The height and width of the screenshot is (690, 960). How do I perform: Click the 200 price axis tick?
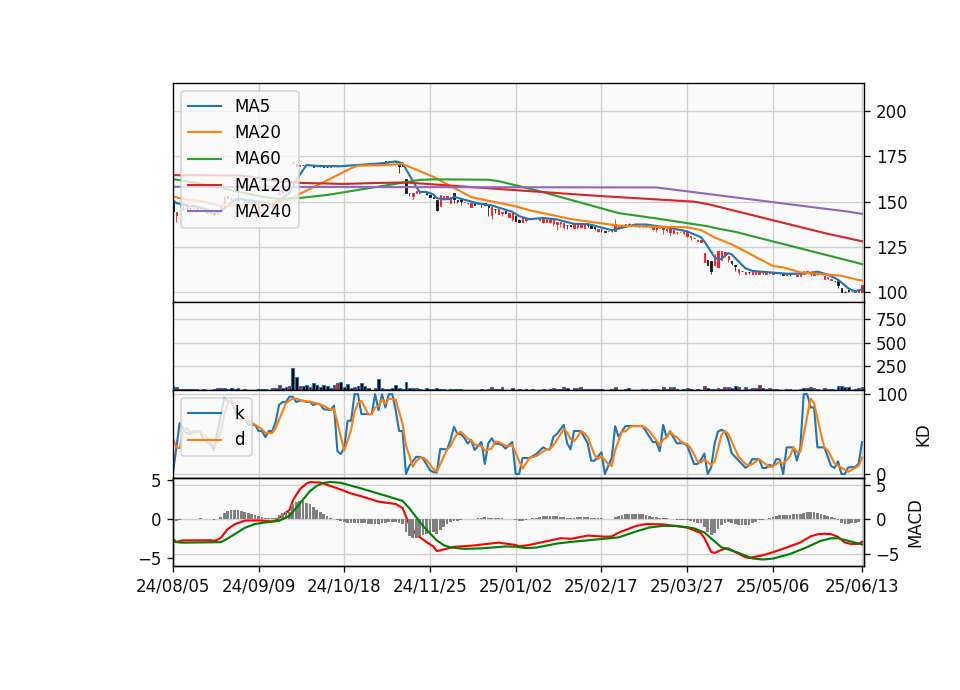pos(891,112)
